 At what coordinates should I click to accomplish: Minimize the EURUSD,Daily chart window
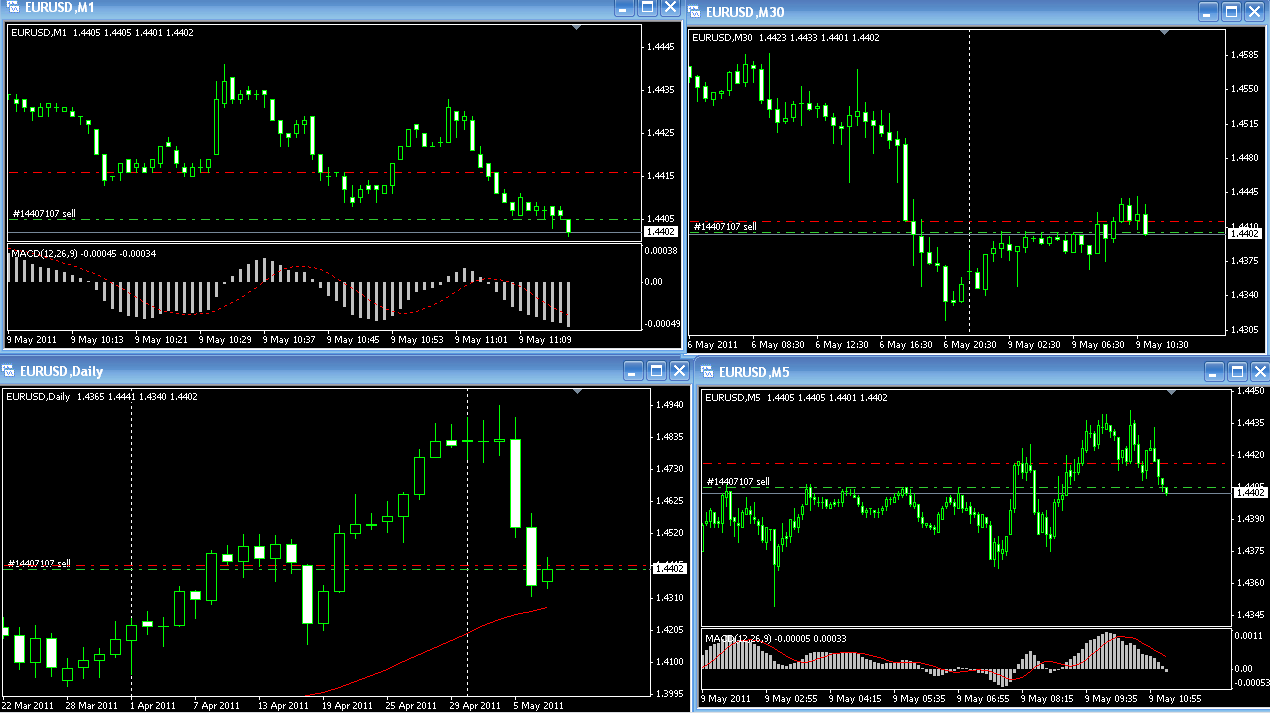pyautogui.click(x=634, y=371)
